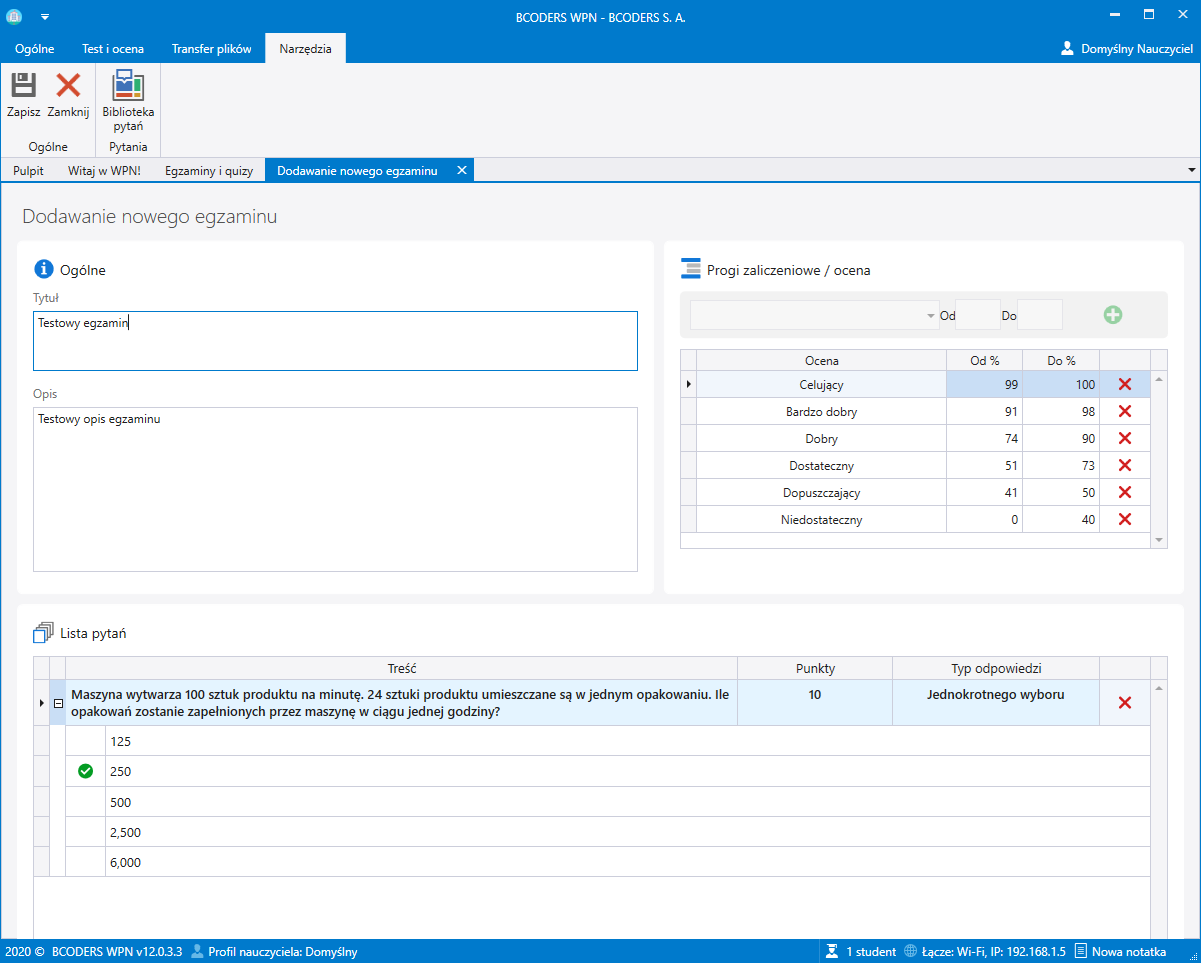The width and height of the screenshot is (1201, 963).
Task: Delete Celujący grade row
Action: click(1124, 385)
